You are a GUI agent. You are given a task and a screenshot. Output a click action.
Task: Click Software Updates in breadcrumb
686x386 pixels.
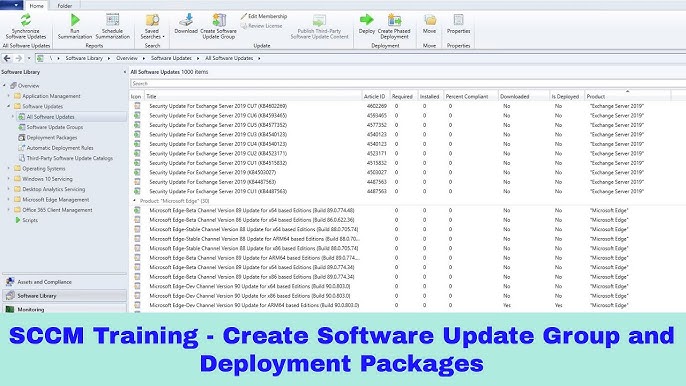click(x=171, y=58)
